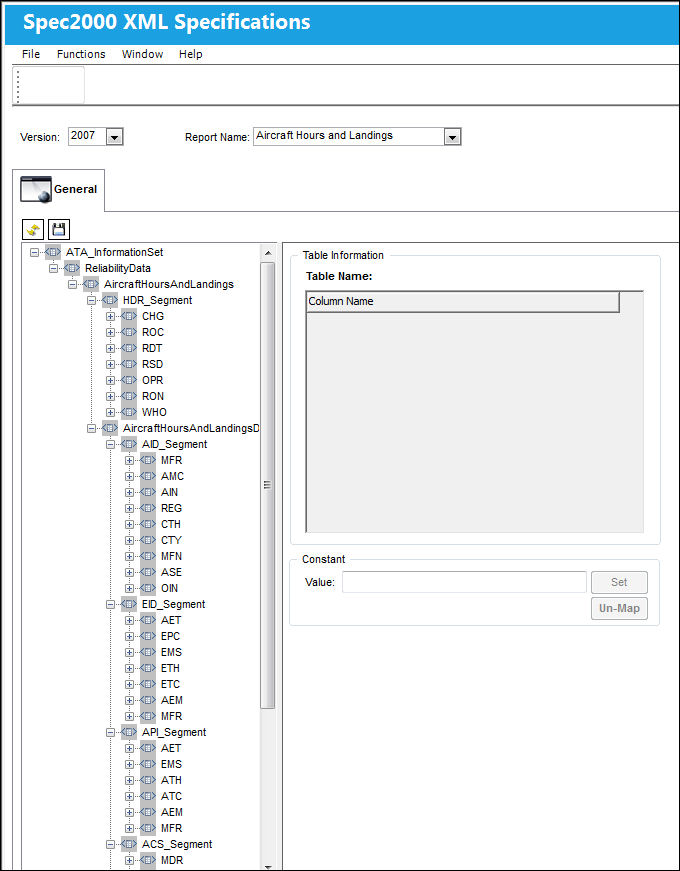Select the ATC tree item
The height and width of the screenshot is (871, 680).
(171, 797)
